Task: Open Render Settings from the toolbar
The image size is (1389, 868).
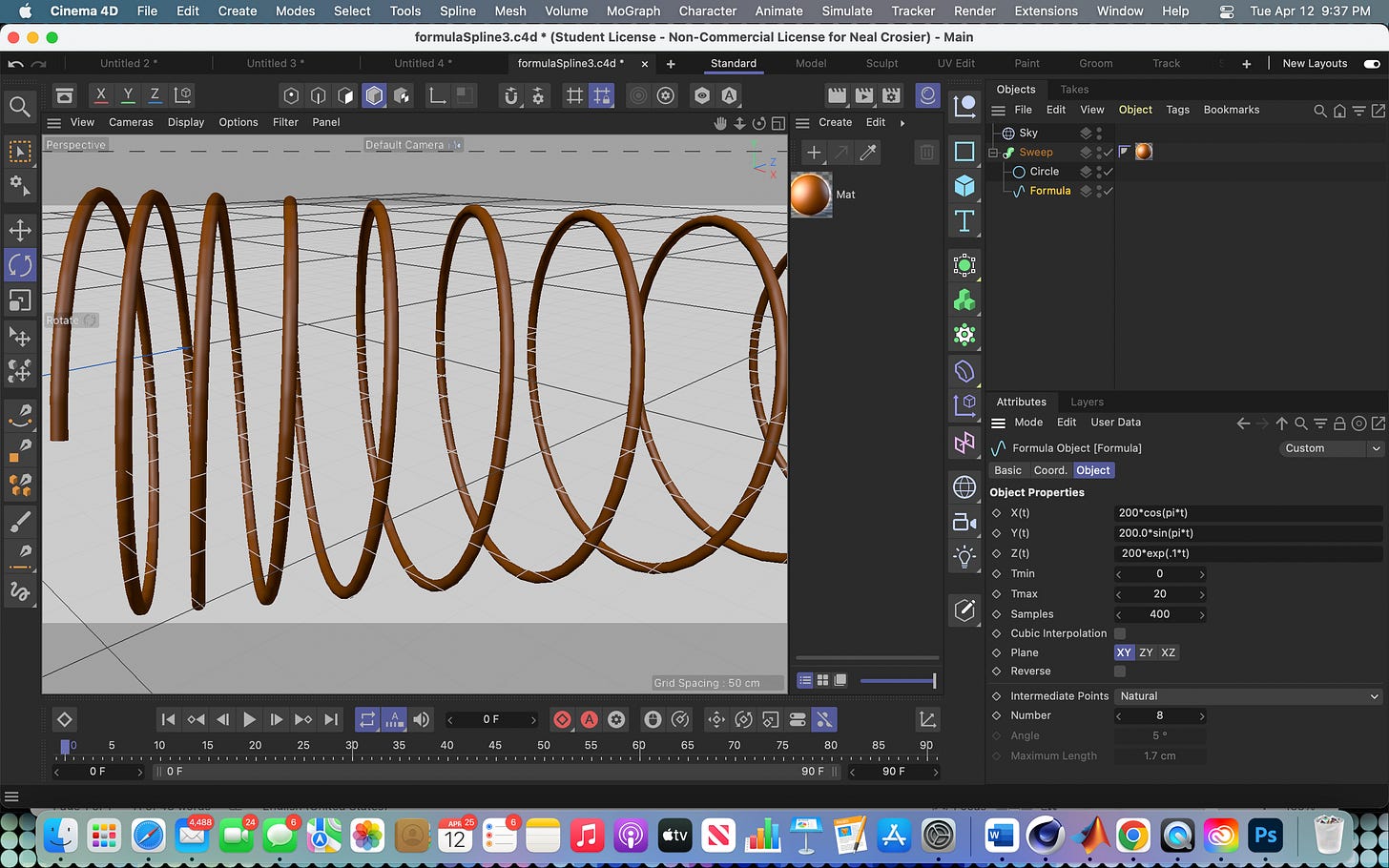Action: tap(891, 95)
